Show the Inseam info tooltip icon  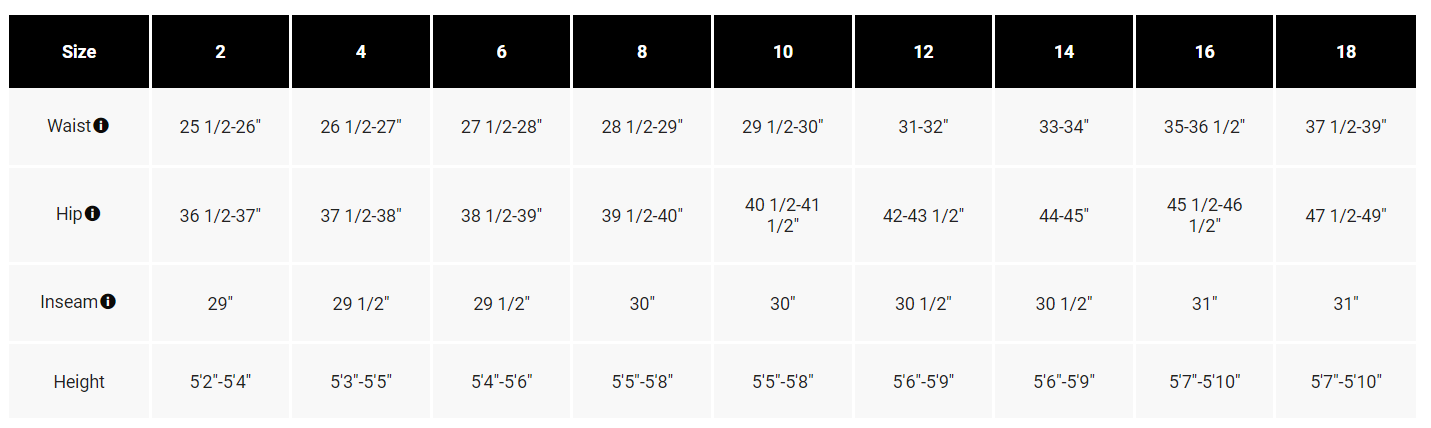tap(108, 301)
